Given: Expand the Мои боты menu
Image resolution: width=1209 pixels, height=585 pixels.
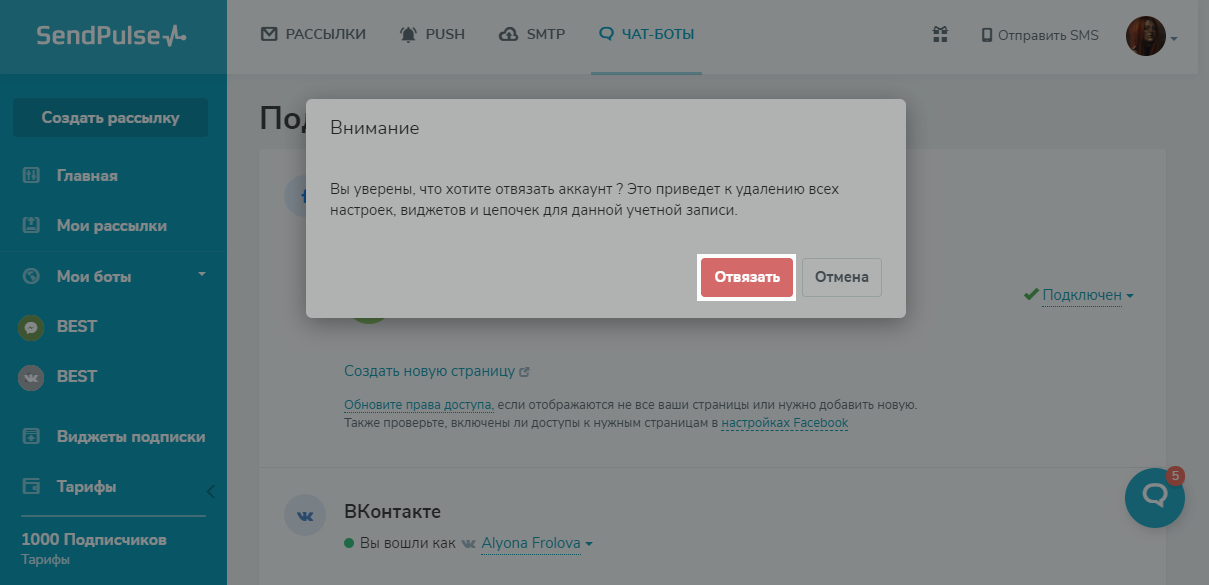Looking at the screenshot, I should coord(201,275).
